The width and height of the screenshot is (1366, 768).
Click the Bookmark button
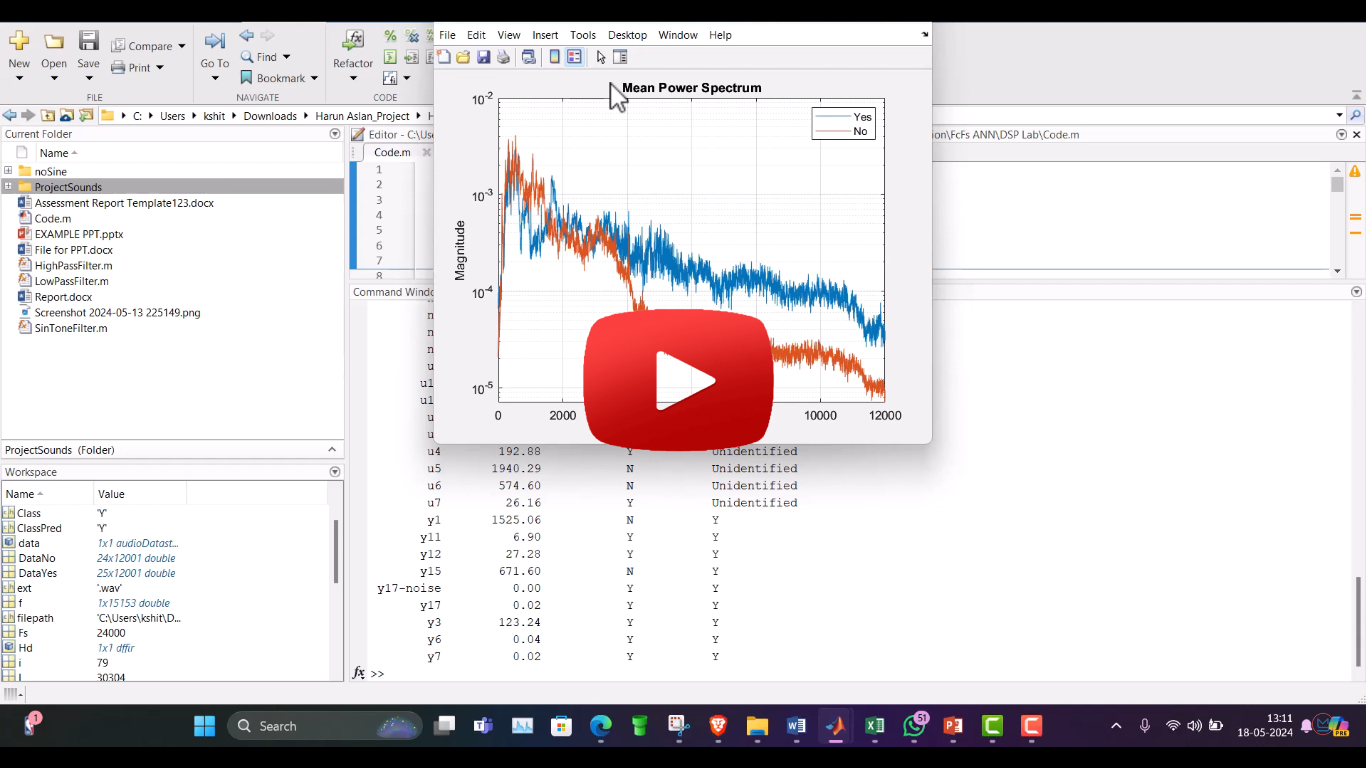[x=273, y=78]
